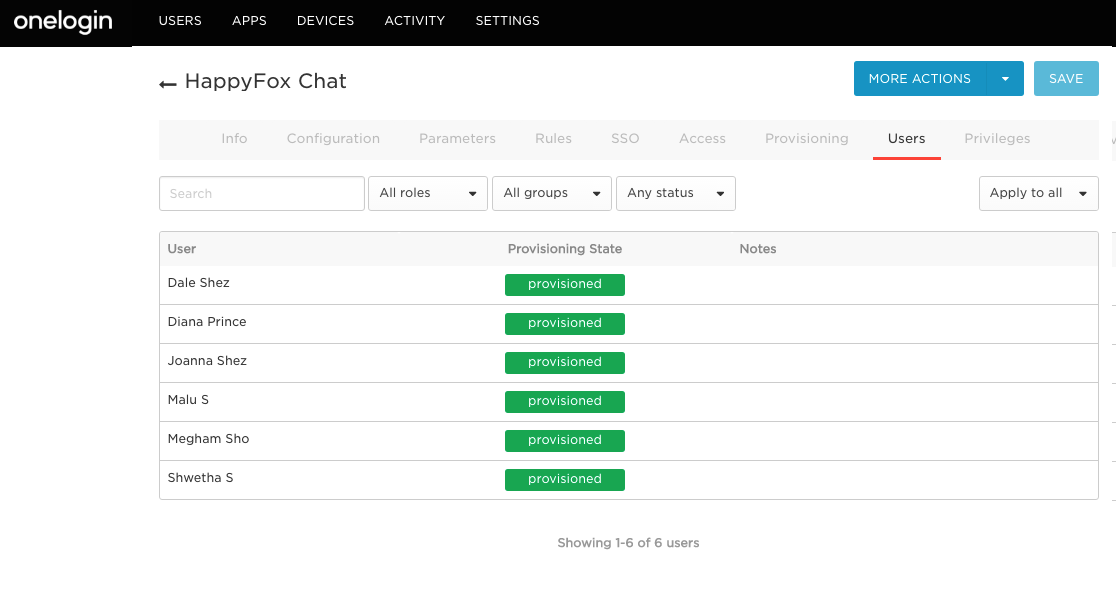Click the OneLogin logo
This screenshot has width=1116, height=589.
tap(63, 22)
